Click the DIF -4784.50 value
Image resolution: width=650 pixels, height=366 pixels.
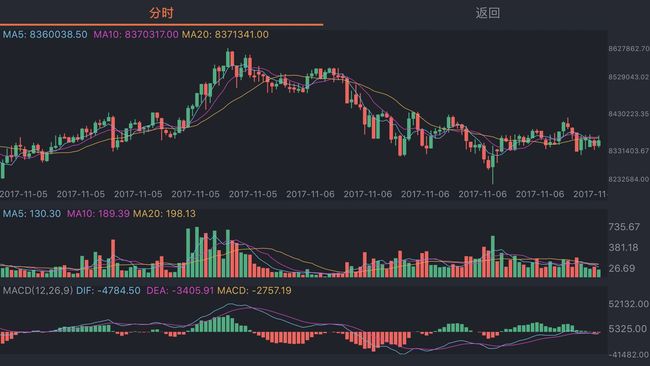tap(108, 291)
